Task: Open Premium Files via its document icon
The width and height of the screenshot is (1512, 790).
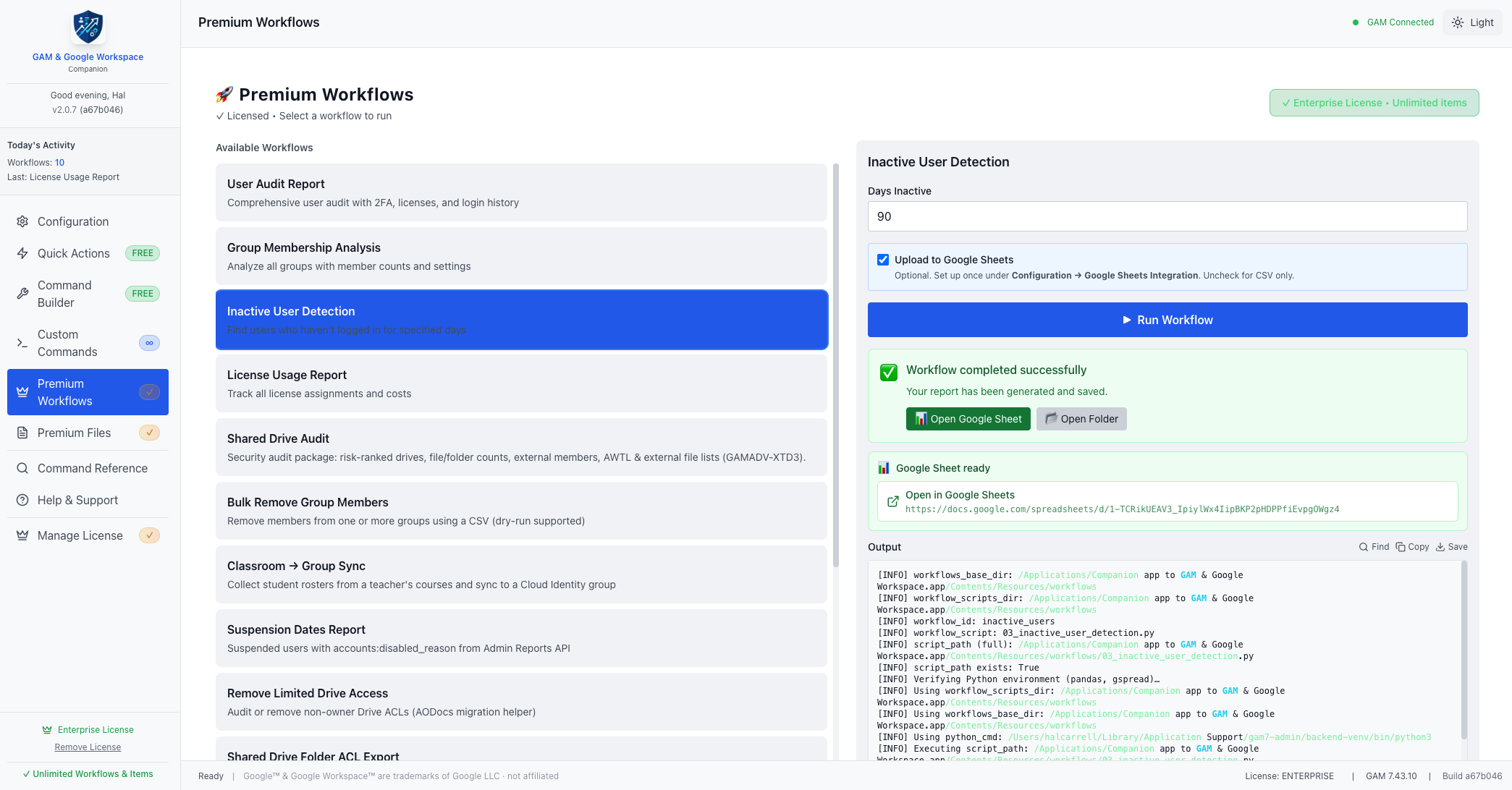Action: [x=22, y=433]
